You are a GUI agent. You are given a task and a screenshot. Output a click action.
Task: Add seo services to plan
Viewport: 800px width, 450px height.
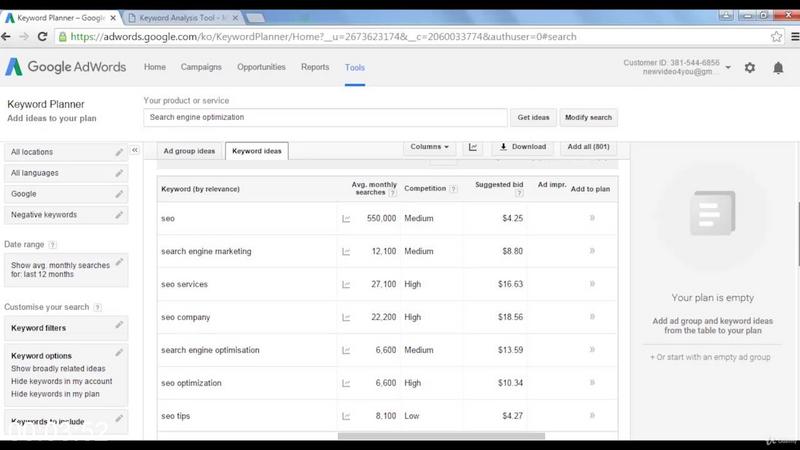[592, 284]
